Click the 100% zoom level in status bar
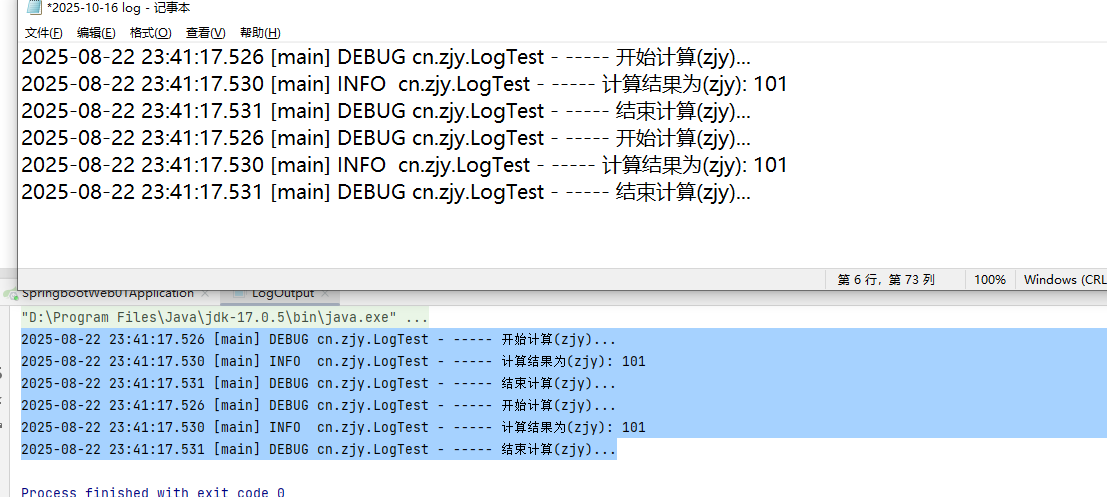 point(990,280)
